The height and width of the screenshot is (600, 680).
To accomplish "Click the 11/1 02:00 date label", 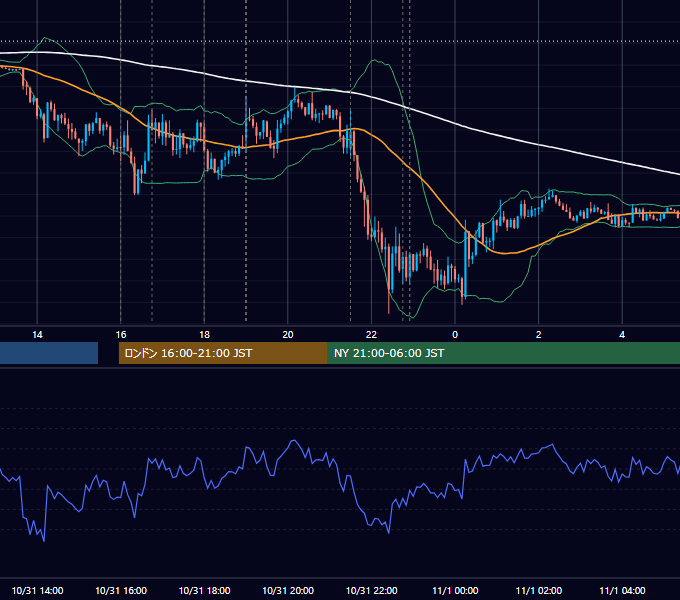I will [x=538, y=590].
